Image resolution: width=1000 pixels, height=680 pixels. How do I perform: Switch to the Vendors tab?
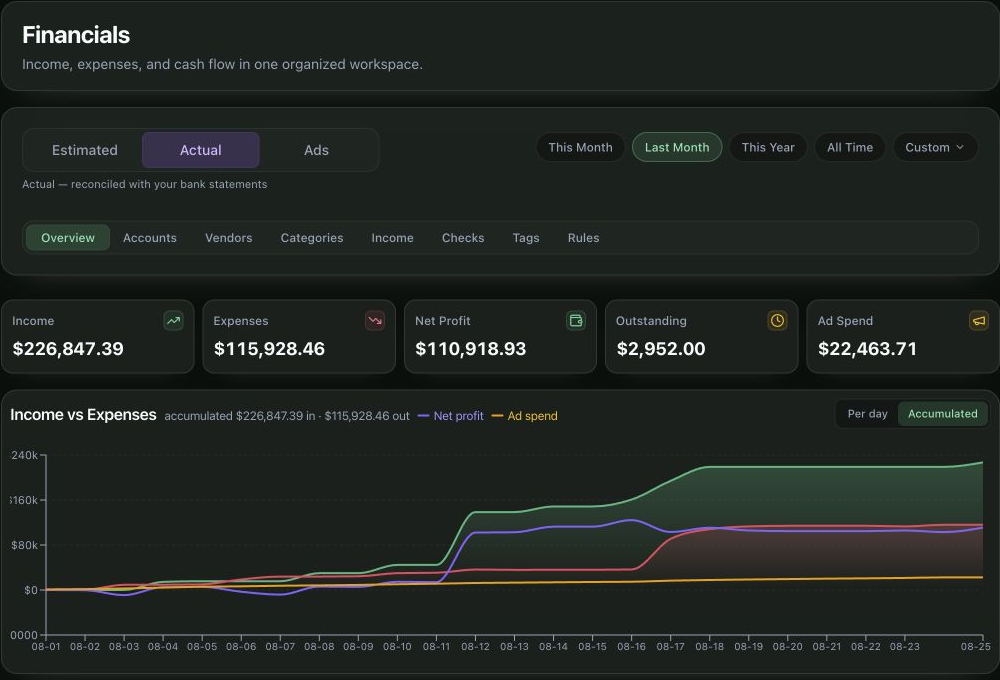[x=228, y=238]
